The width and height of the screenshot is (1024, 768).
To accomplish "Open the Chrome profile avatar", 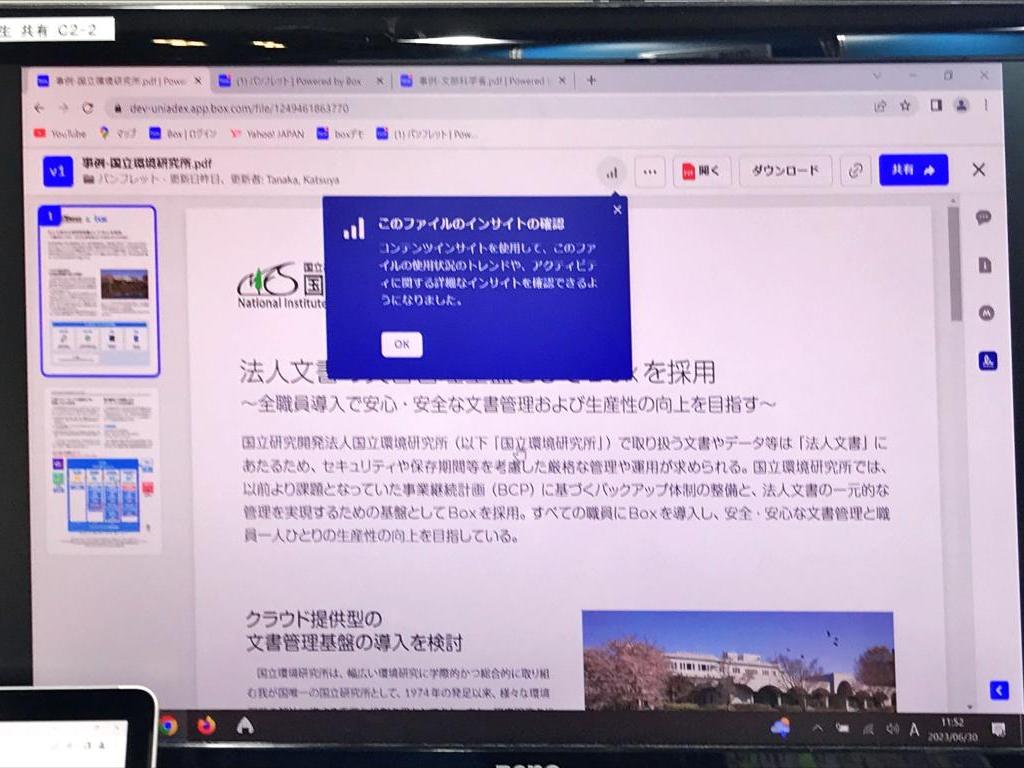I will tap(961, 104).
